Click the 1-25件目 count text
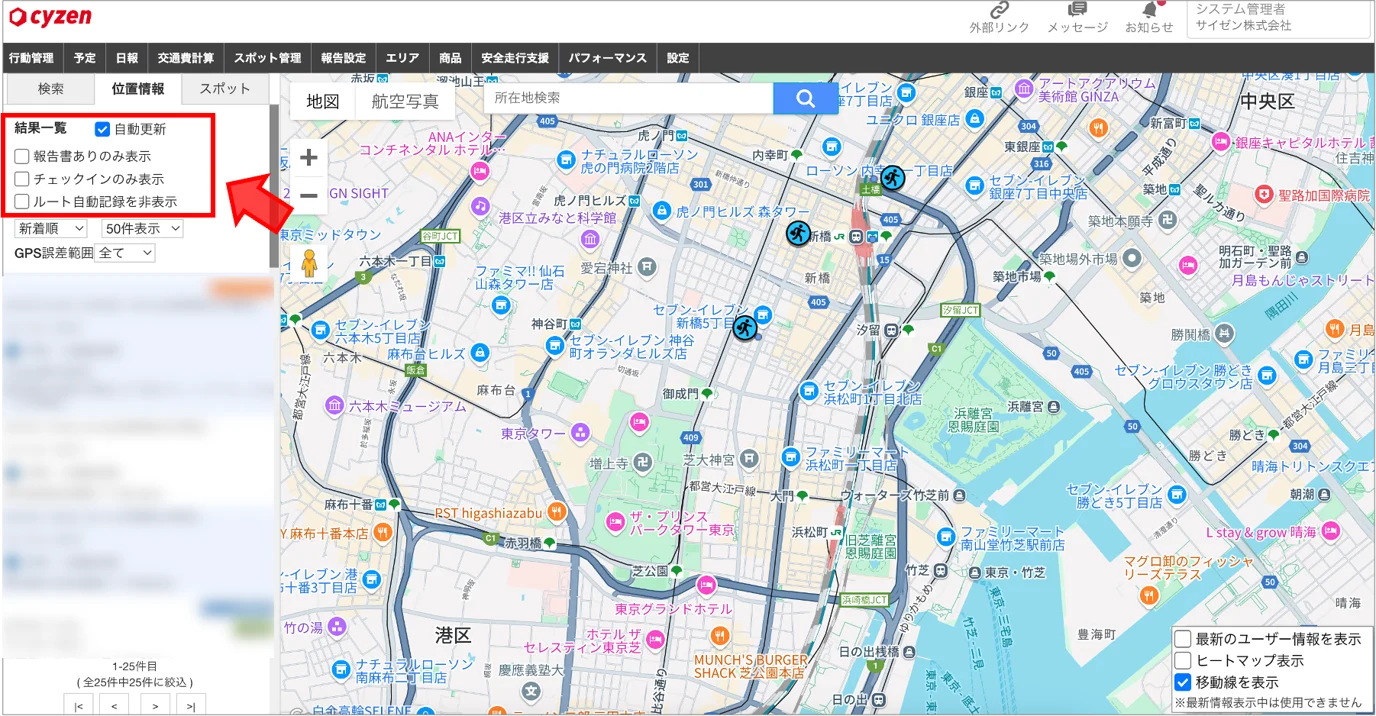 tap(134, 666)
